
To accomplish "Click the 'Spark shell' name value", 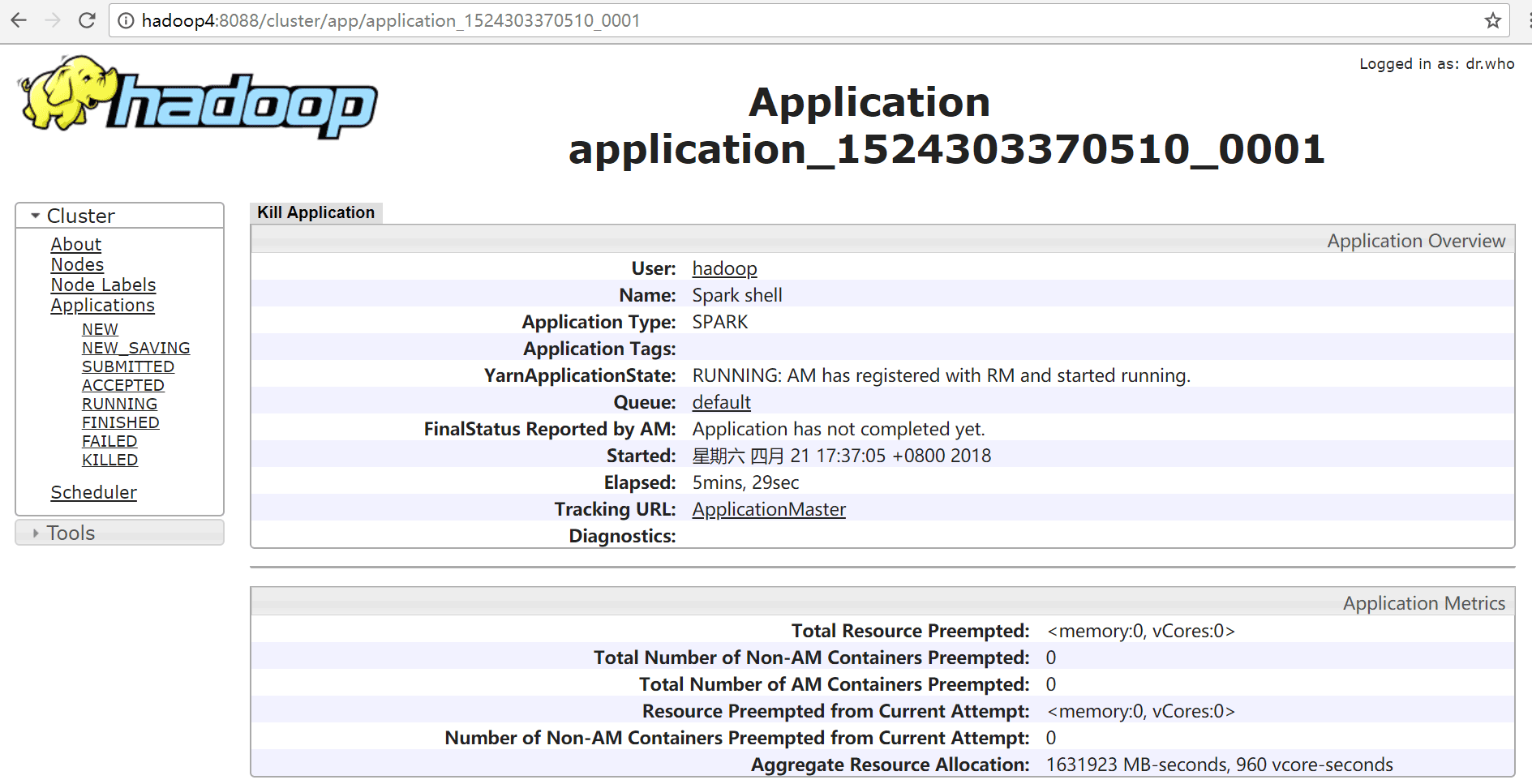I will click(x=737, y=295).
